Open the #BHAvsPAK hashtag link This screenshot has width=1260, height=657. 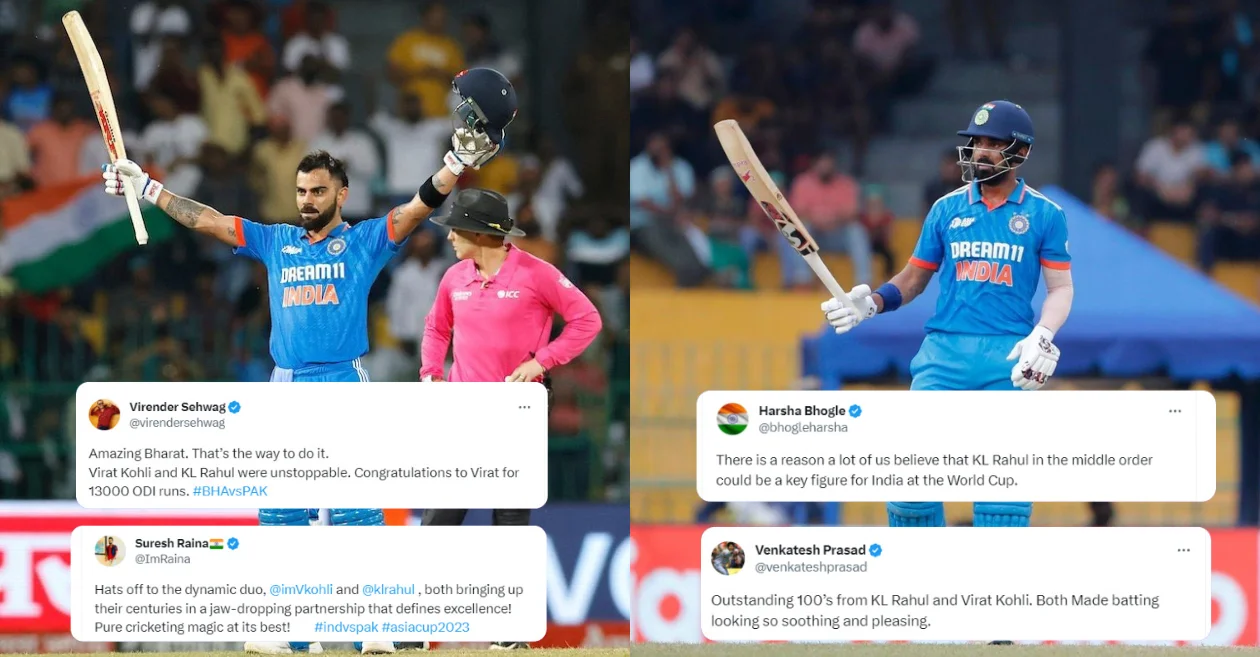coord(230,491)
